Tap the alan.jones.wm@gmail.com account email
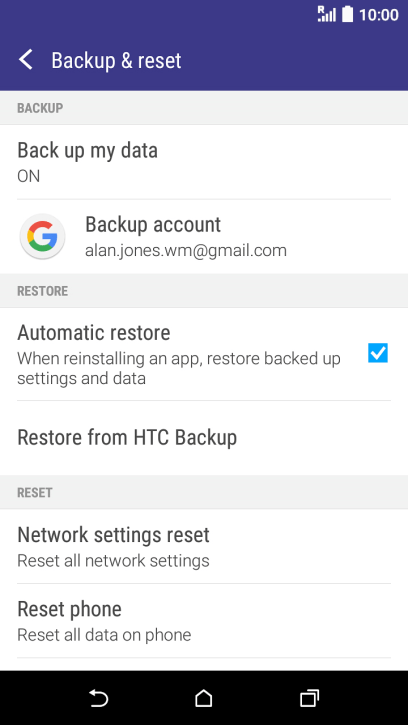Viewport: 408px width, 725px height. click(x=185, y=251)
